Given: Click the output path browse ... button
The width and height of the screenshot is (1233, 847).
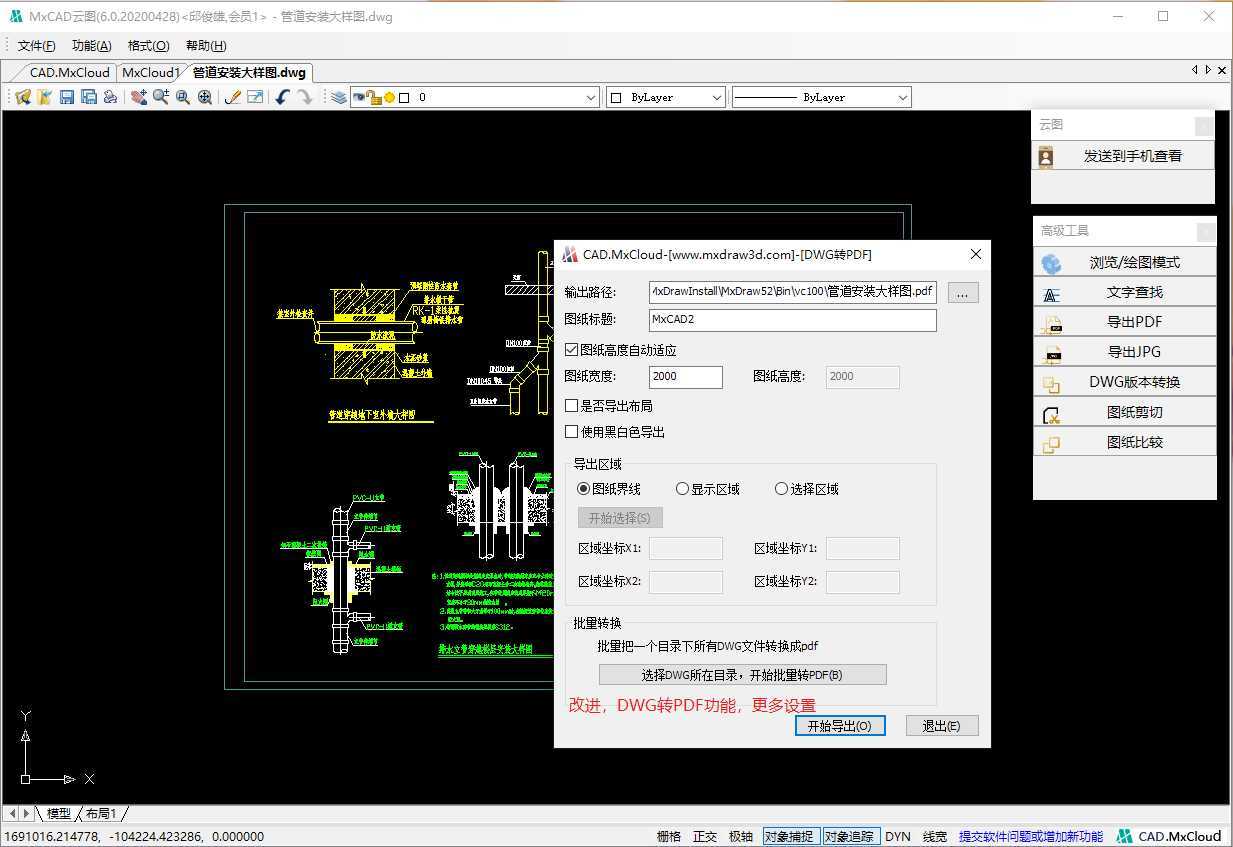Looking at the screenshot, I should coord(962,293).
